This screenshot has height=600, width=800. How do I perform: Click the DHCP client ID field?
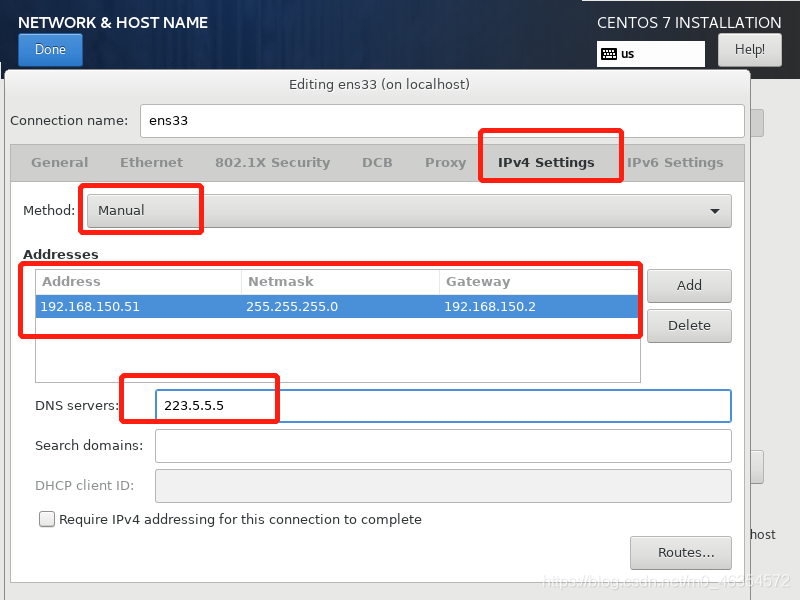tap(443, 486)
